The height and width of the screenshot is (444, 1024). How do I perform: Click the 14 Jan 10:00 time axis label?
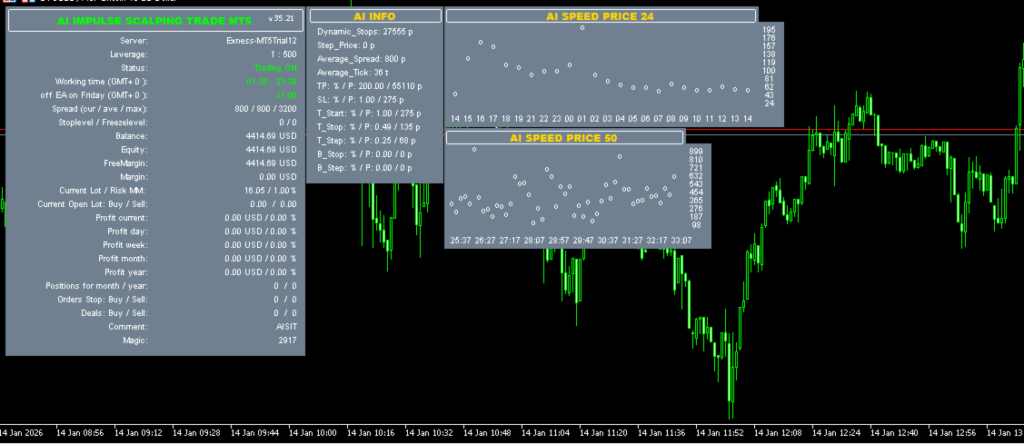(x=312, y=433)
